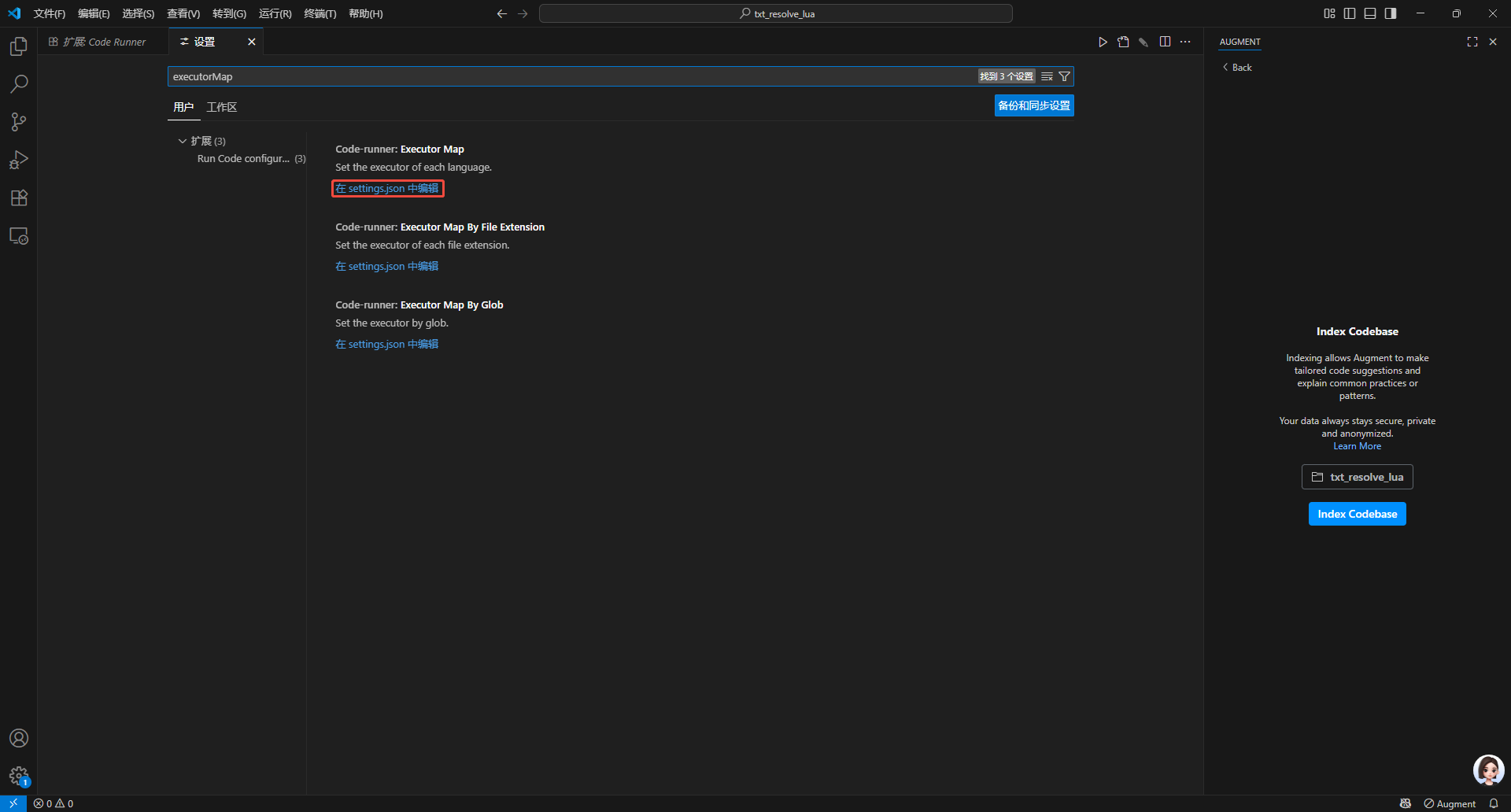Open the 文件(F) menu
The image size is (1511, 812).
click(x=50, y=13)
